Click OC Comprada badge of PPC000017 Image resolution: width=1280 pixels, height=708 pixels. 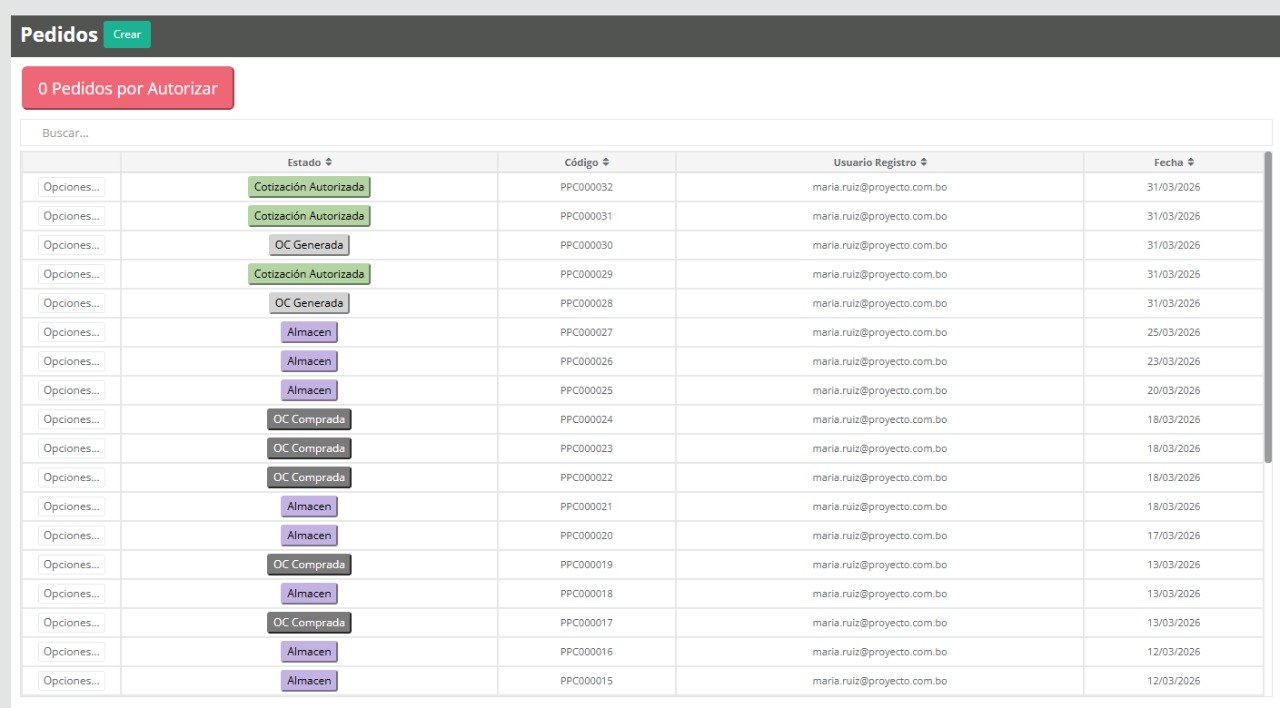point(309,622)
